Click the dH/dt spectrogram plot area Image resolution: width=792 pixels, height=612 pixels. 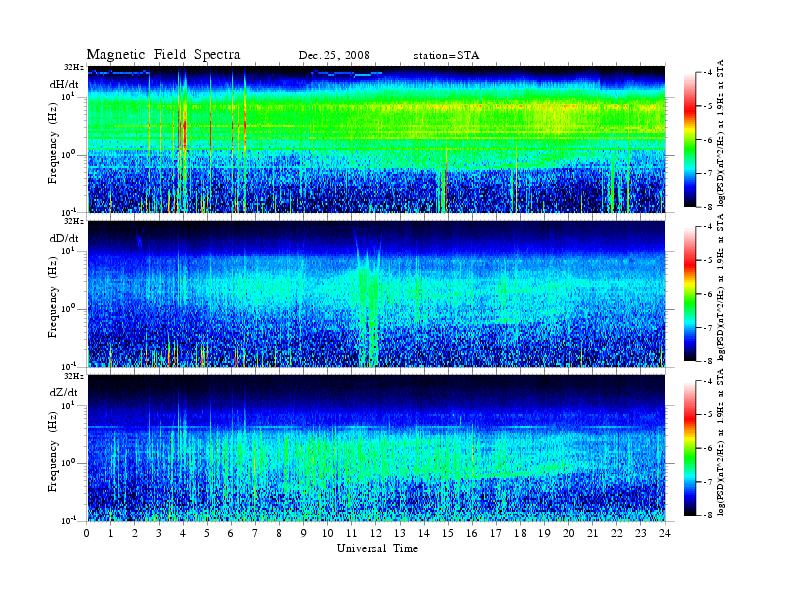point(377,139)
